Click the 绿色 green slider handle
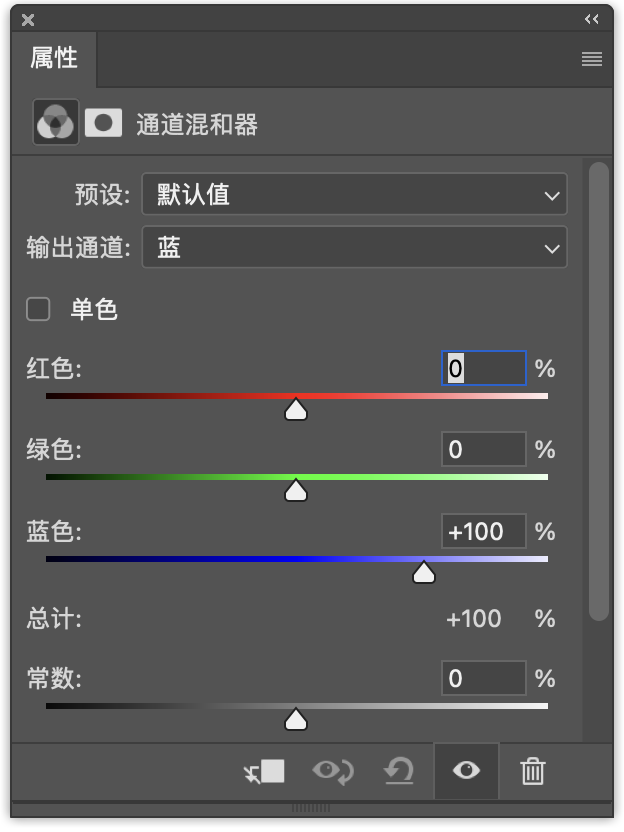Screen dimensions: 624x832 (296, 490)
